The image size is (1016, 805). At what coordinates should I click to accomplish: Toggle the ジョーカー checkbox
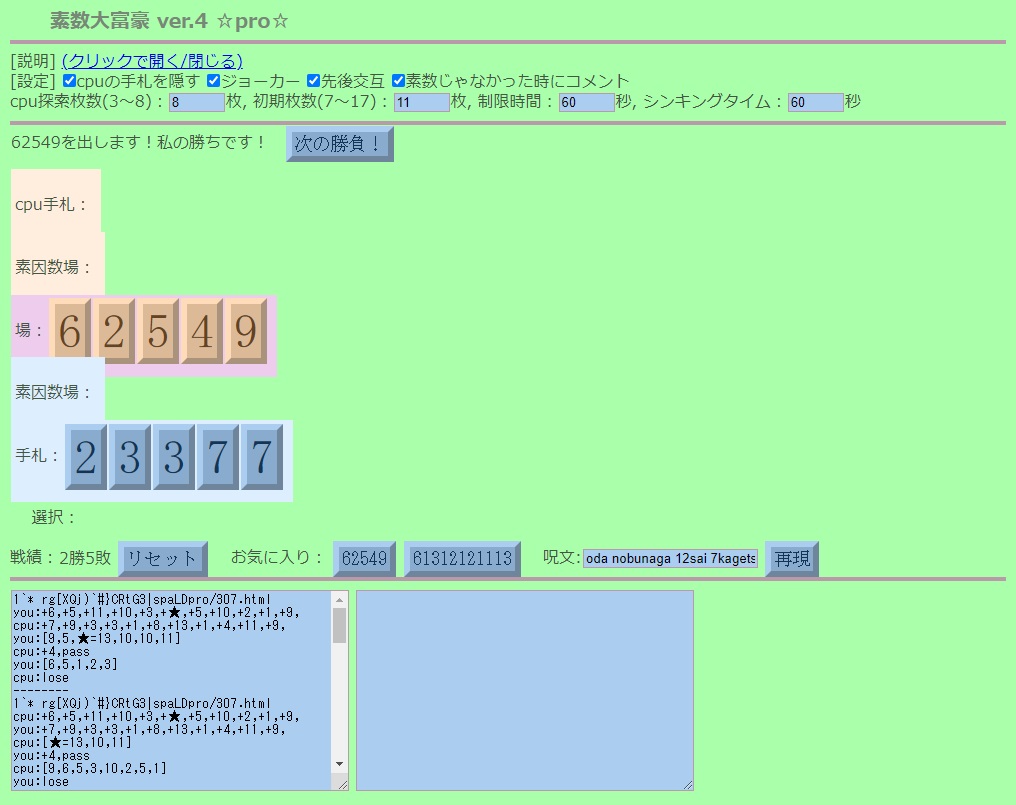pyautogui.click(x=214, y=81)
